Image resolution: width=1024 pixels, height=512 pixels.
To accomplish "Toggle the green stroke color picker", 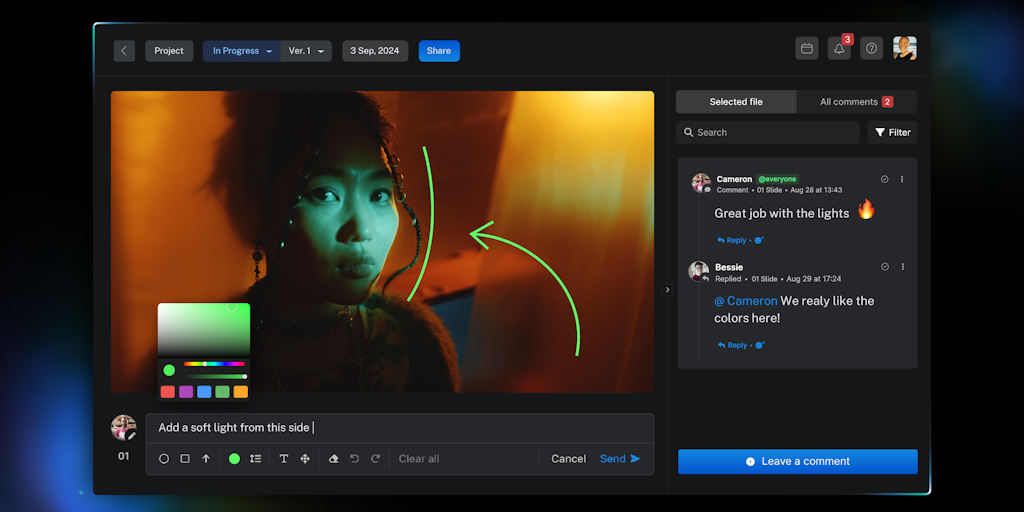I will (x=234, y=459).
